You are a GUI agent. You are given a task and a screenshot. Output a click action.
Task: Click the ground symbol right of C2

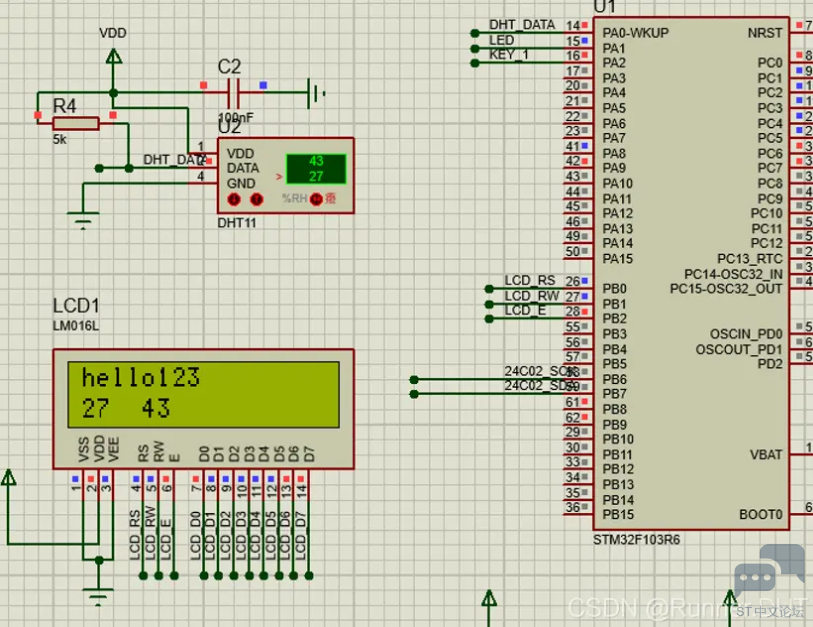(315, 93)
